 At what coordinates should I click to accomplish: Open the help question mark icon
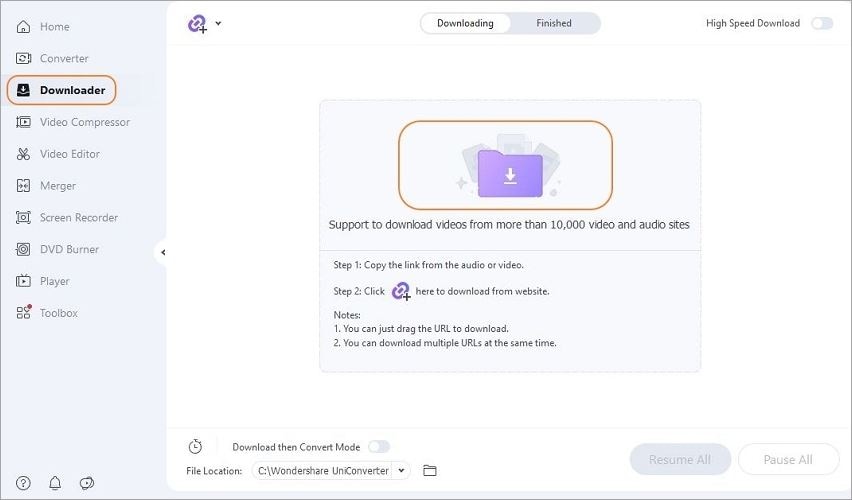tap(23, 483)
